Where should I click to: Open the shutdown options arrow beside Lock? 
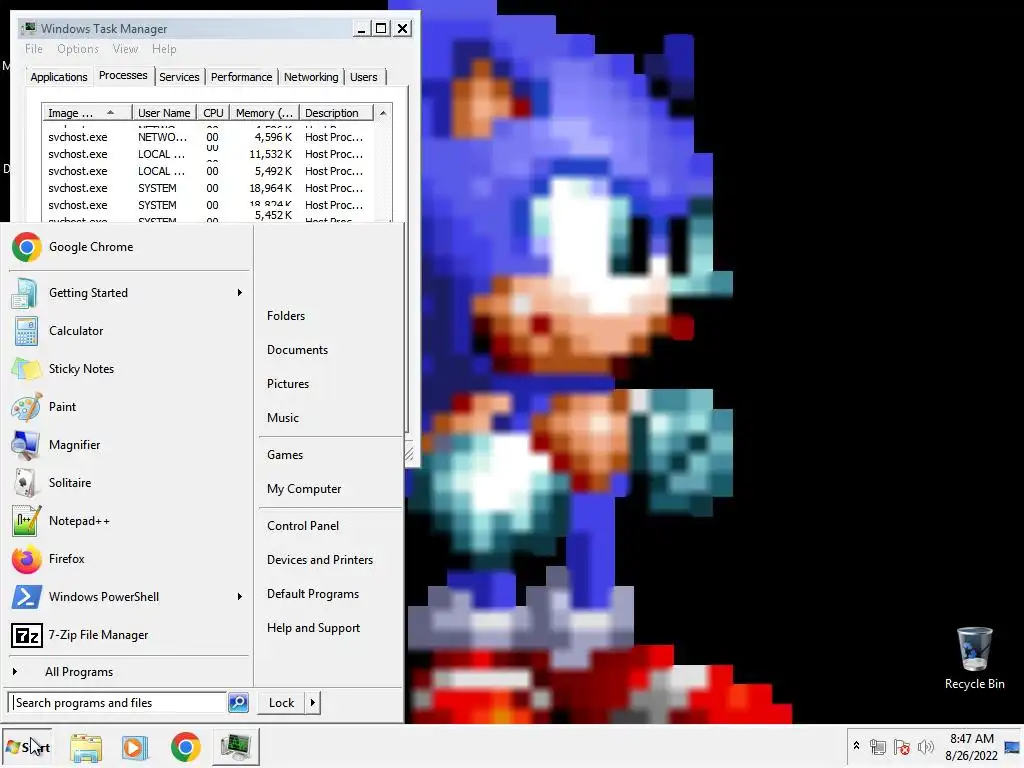click(x=312, y=703)
